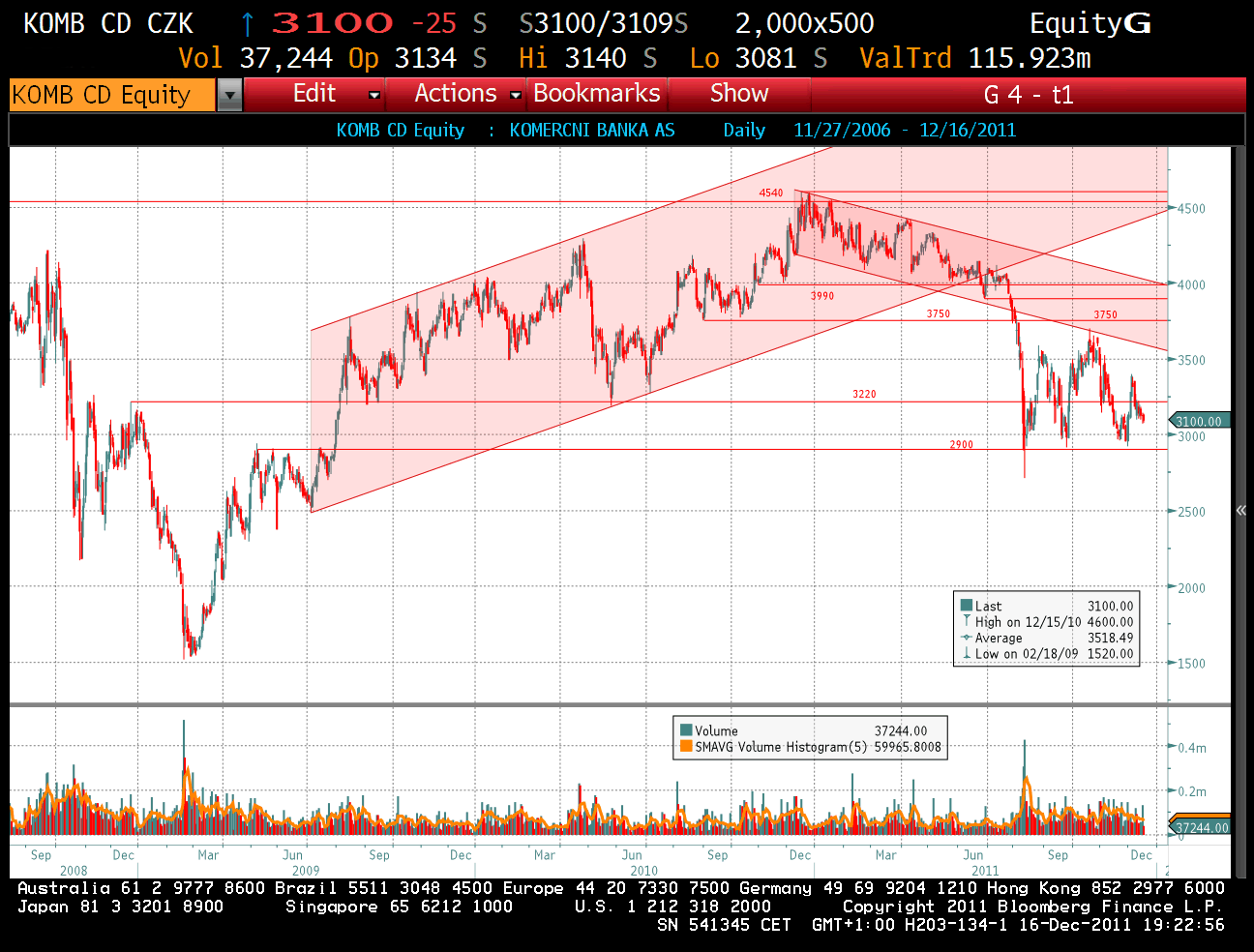The height and width of the screenshot is (952, 1254).
Task: Click the High on 12/15/10 legend icon
Action: (966, 621)
